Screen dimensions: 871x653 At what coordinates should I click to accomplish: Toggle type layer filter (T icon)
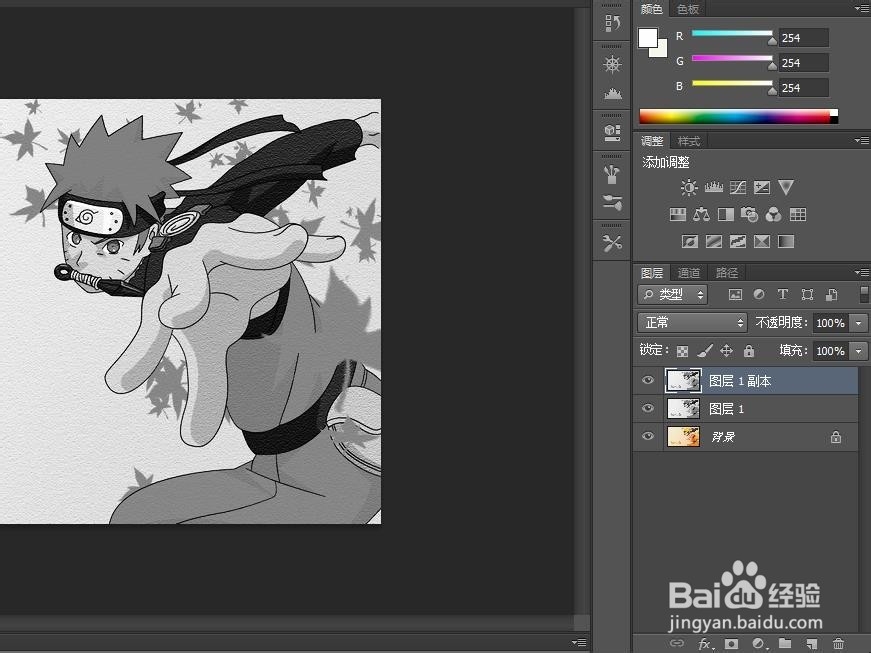click(783, 294)
